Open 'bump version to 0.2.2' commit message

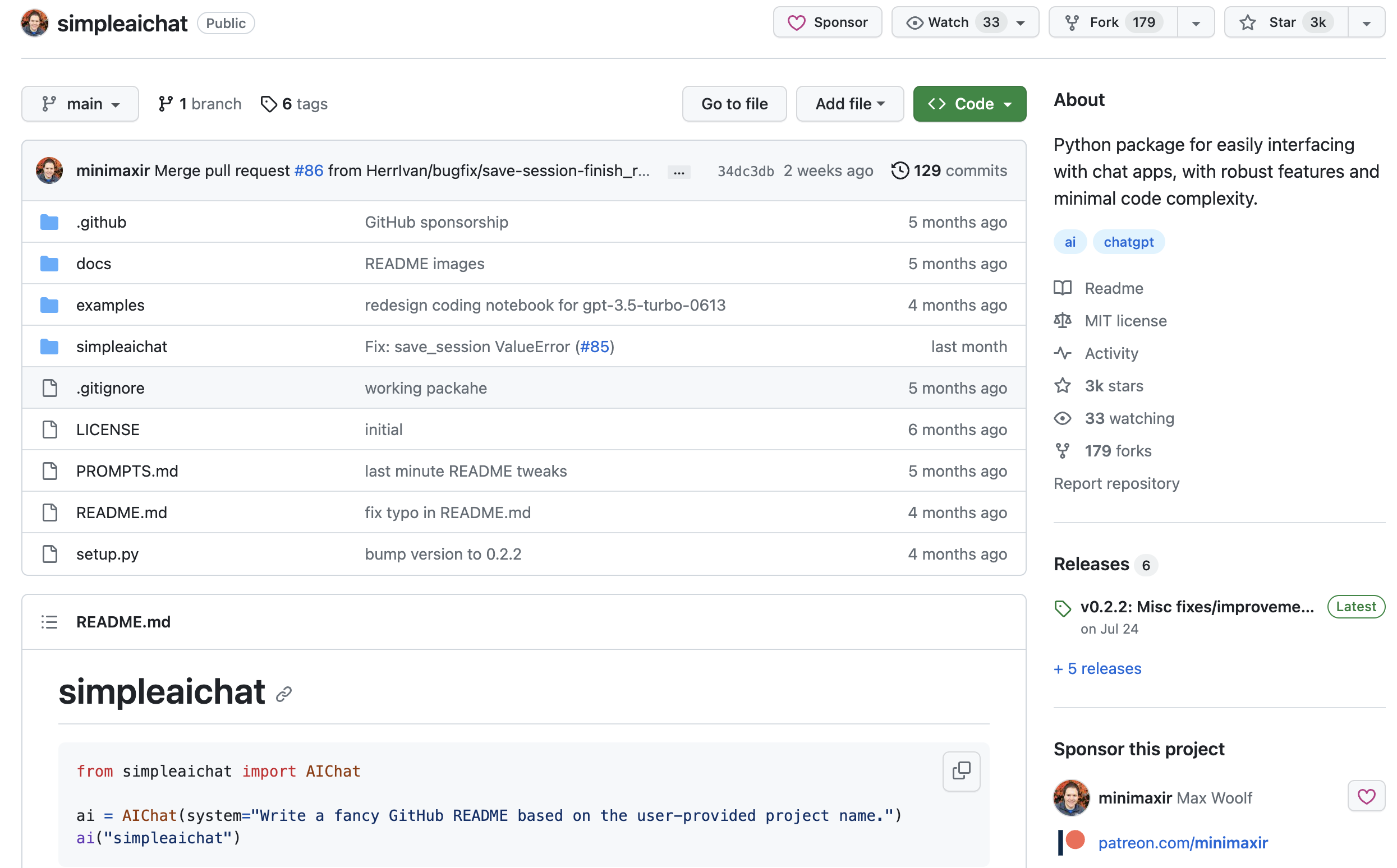443,554
